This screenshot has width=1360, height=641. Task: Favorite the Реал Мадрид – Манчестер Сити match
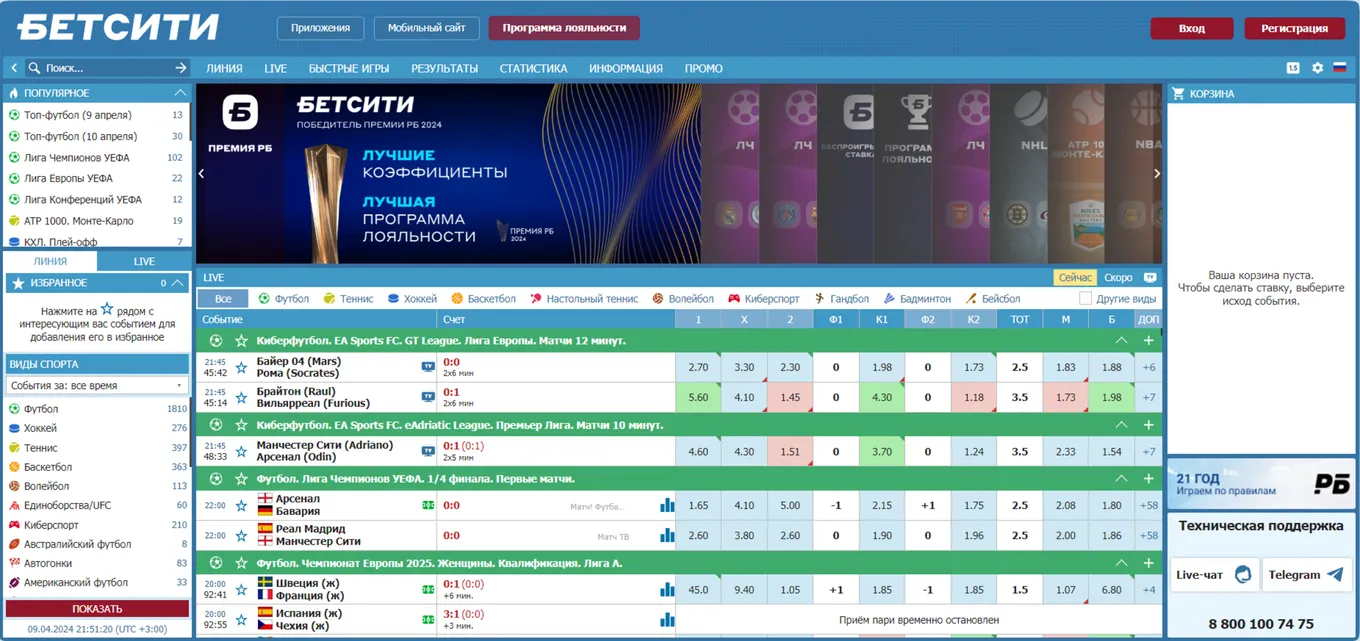pos(241,535)
